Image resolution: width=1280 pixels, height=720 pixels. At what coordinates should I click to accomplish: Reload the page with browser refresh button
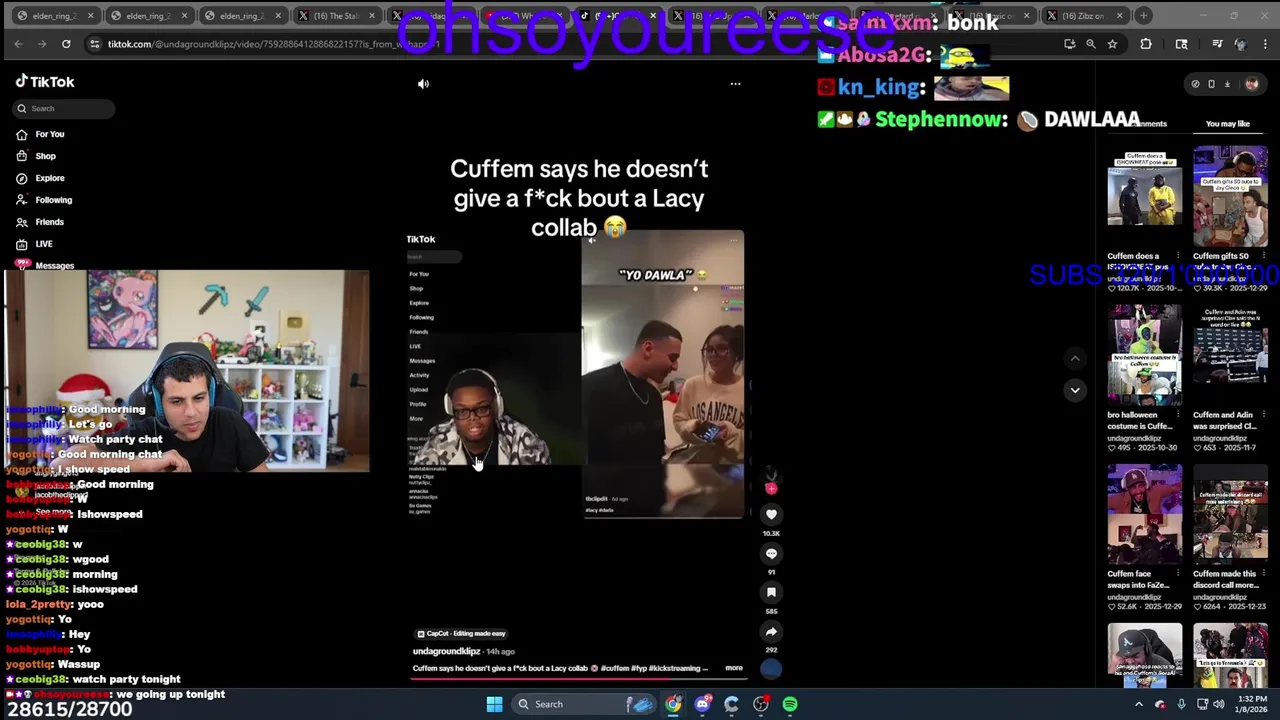(66, 44)
